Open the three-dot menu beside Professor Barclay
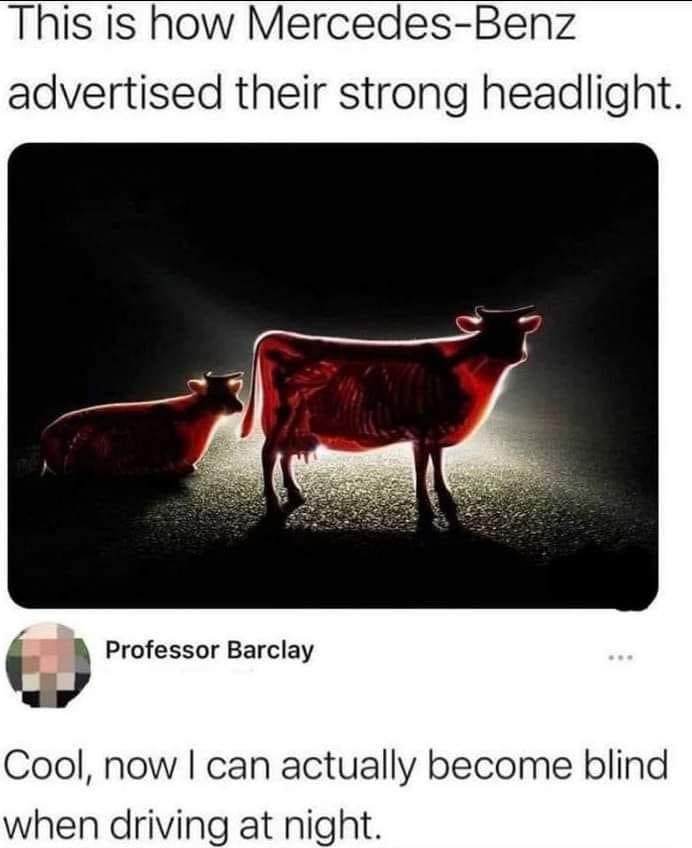 pyautogui.click(x=620, y=658)
